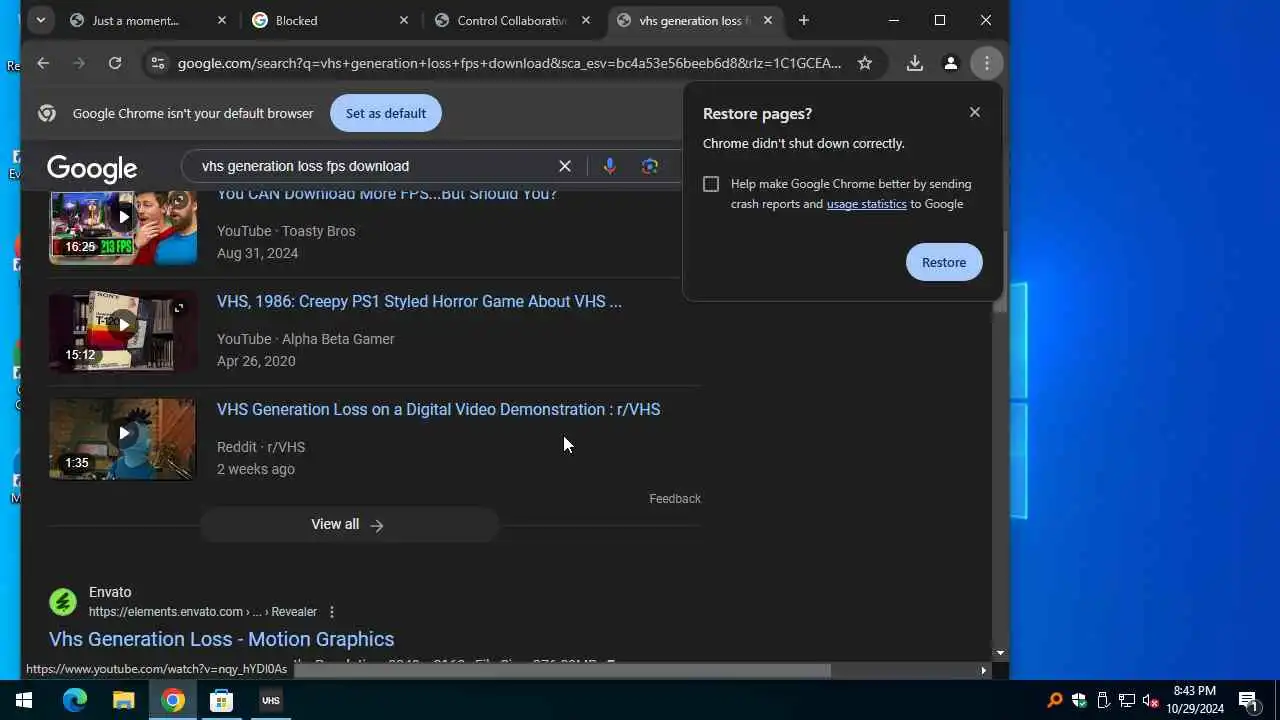The width and height of the screenshot is (1280, 720).
Task: Reload the current page
Action: point(115,63)
